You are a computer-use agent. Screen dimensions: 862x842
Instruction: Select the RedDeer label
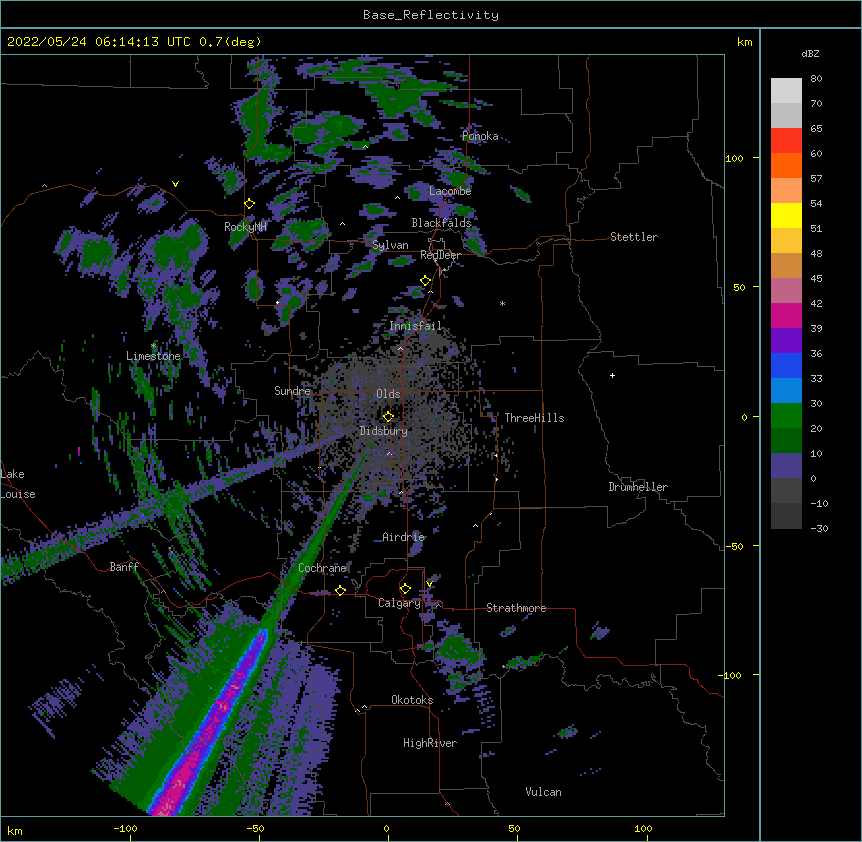[x=440, y=255]
